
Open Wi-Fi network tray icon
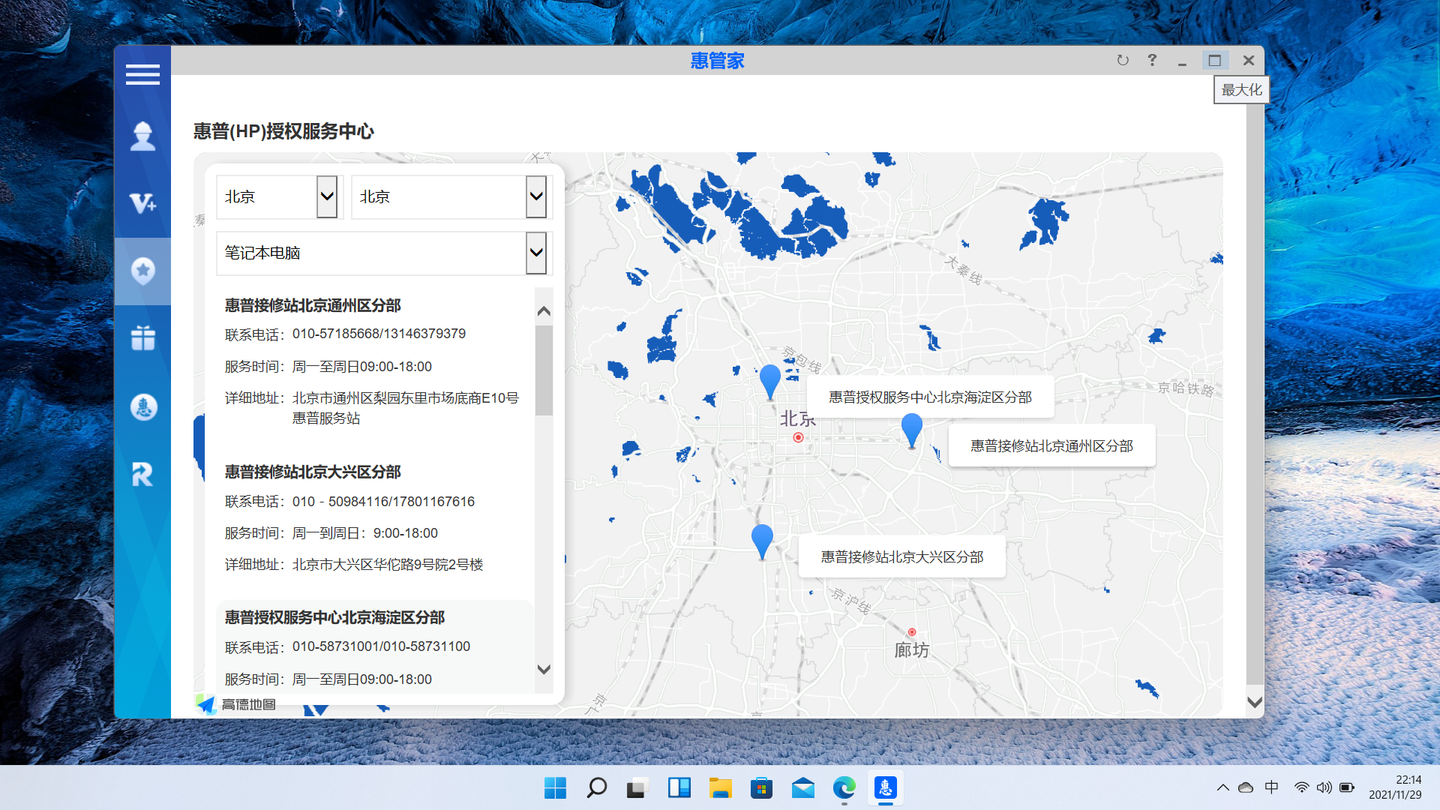tap(1301, 788)
